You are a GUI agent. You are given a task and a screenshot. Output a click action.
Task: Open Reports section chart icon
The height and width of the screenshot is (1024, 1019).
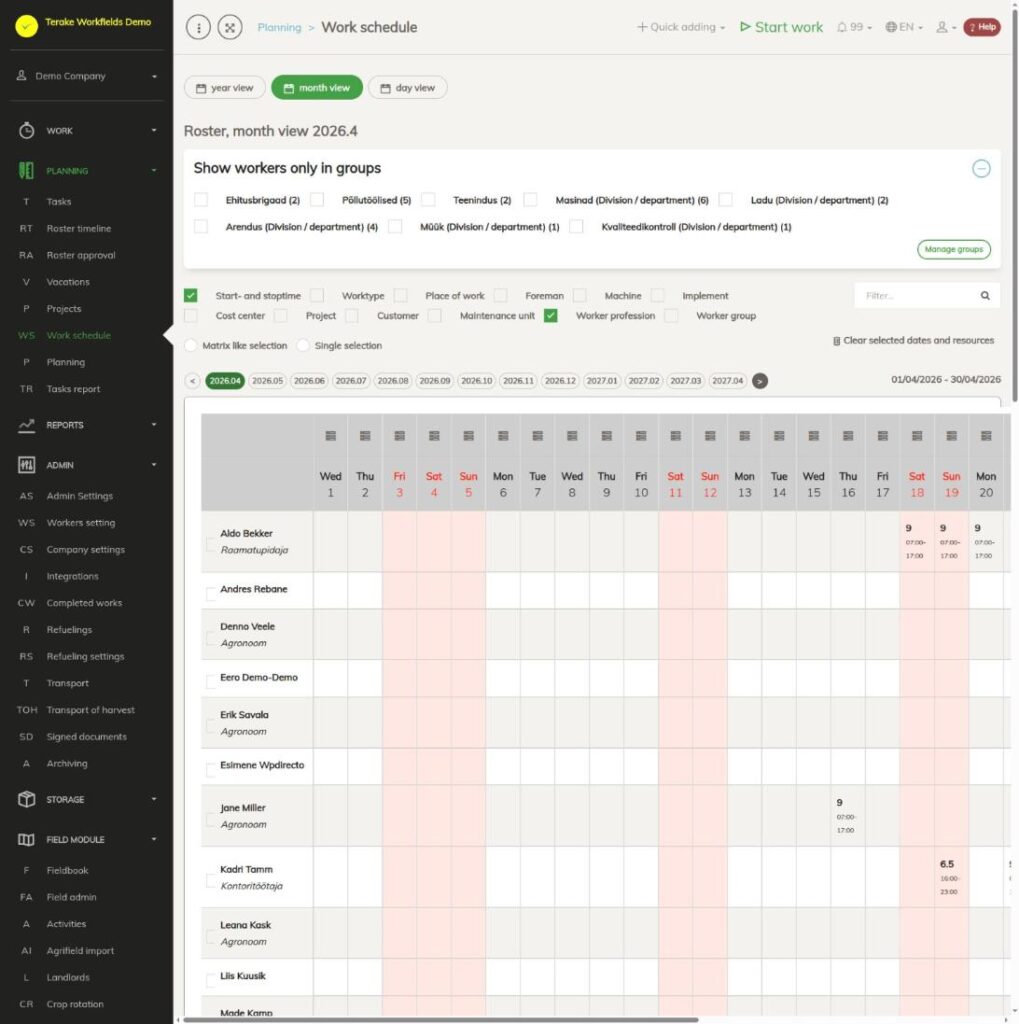point(27,425)
